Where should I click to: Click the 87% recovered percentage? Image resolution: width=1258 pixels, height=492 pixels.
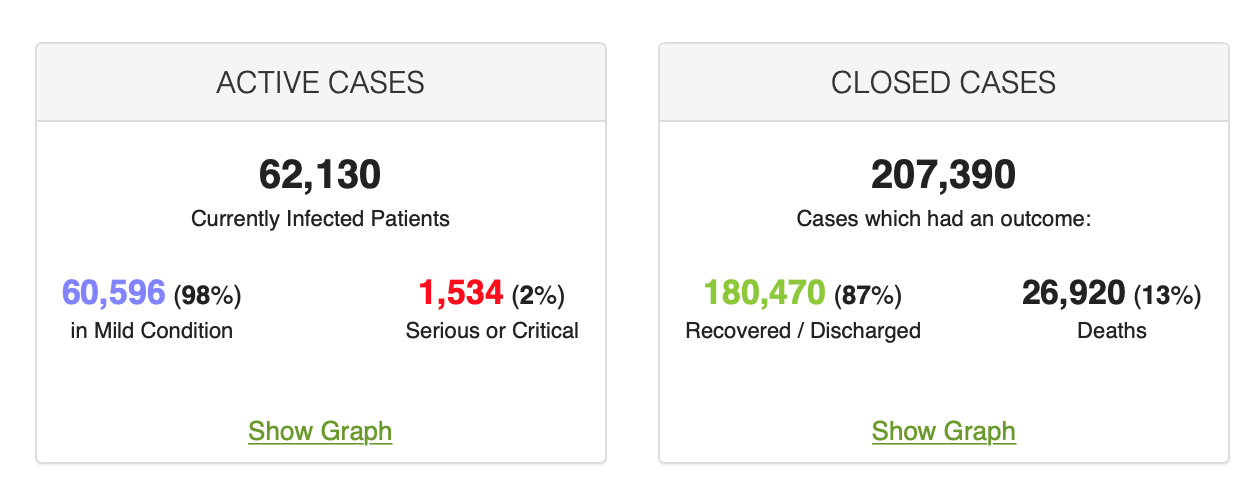tap(868, 295)
